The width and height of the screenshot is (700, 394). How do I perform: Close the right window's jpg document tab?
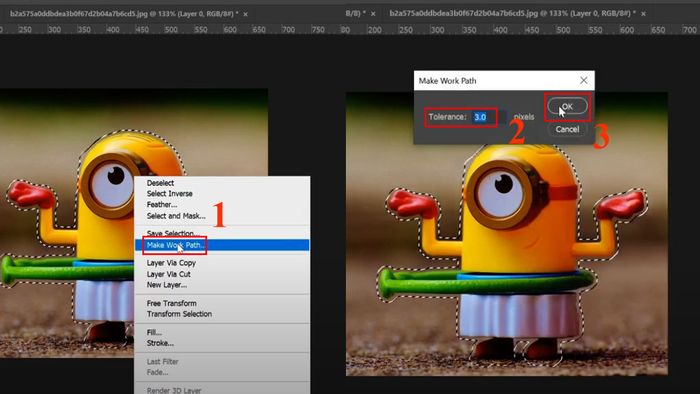[643, 14]
